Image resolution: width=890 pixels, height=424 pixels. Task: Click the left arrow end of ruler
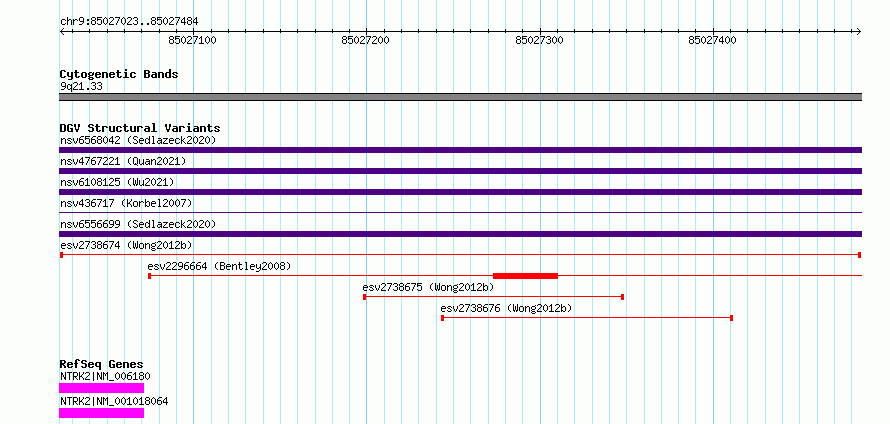(x=62, y=31)
